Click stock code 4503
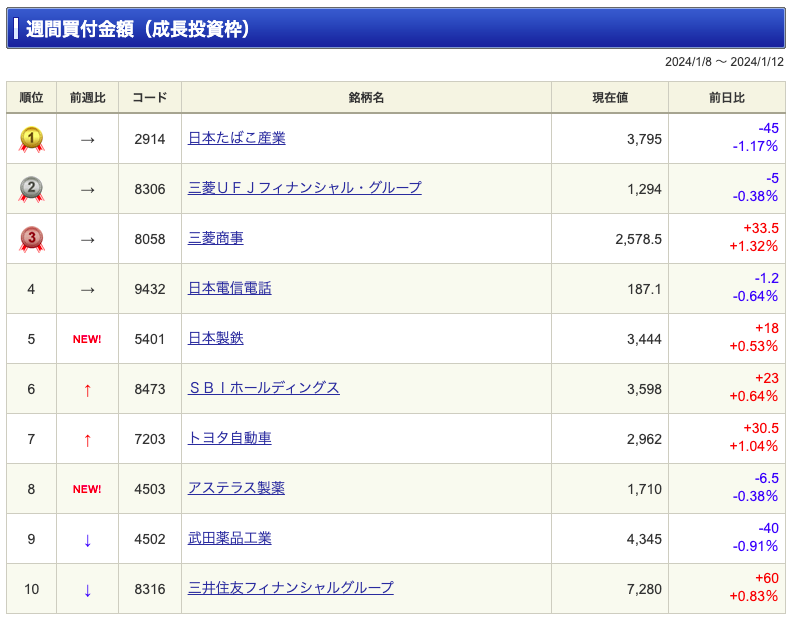 click(x=150, y=489)
